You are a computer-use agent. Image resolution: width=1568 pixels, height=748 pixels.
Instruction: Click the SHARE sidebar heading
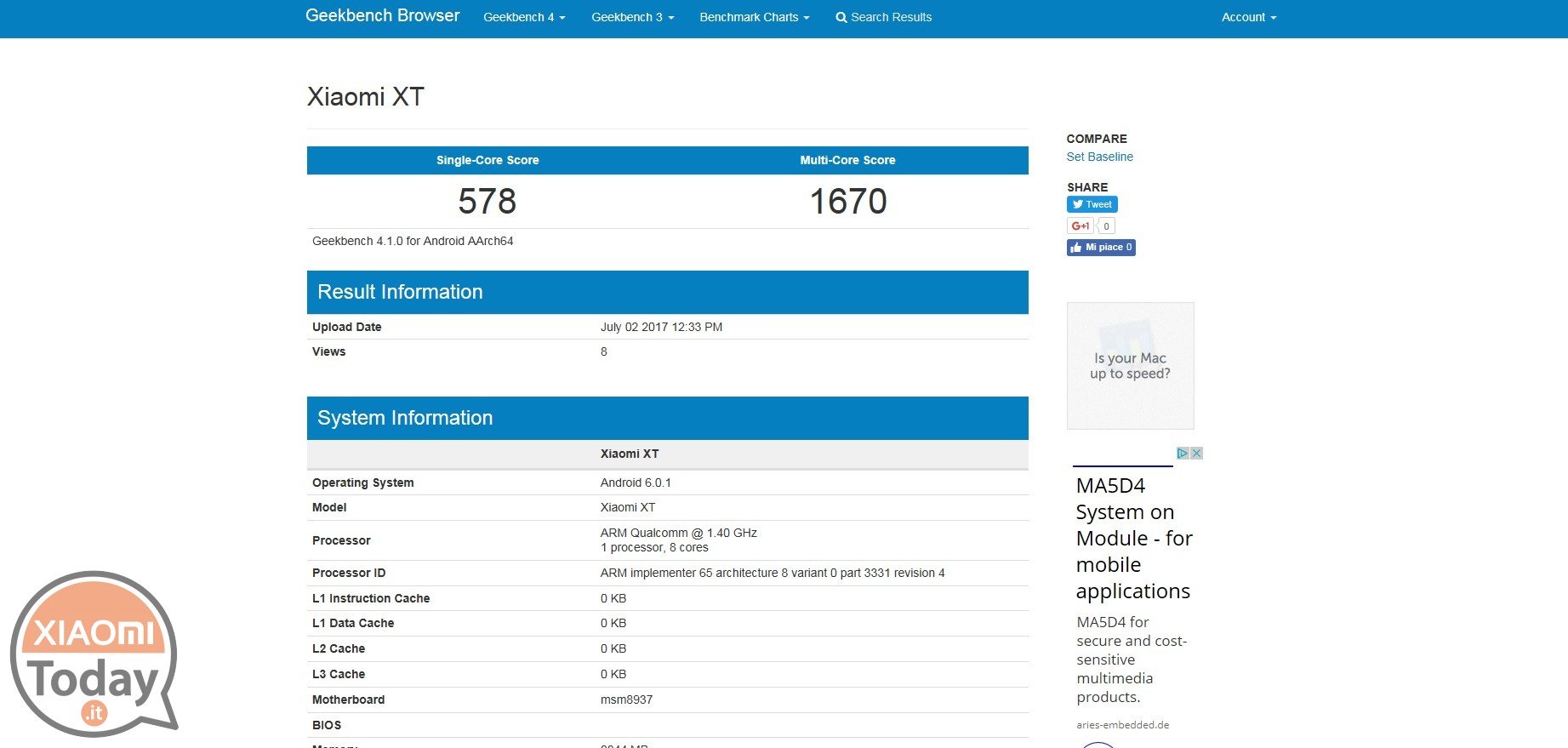[1087, 187]
